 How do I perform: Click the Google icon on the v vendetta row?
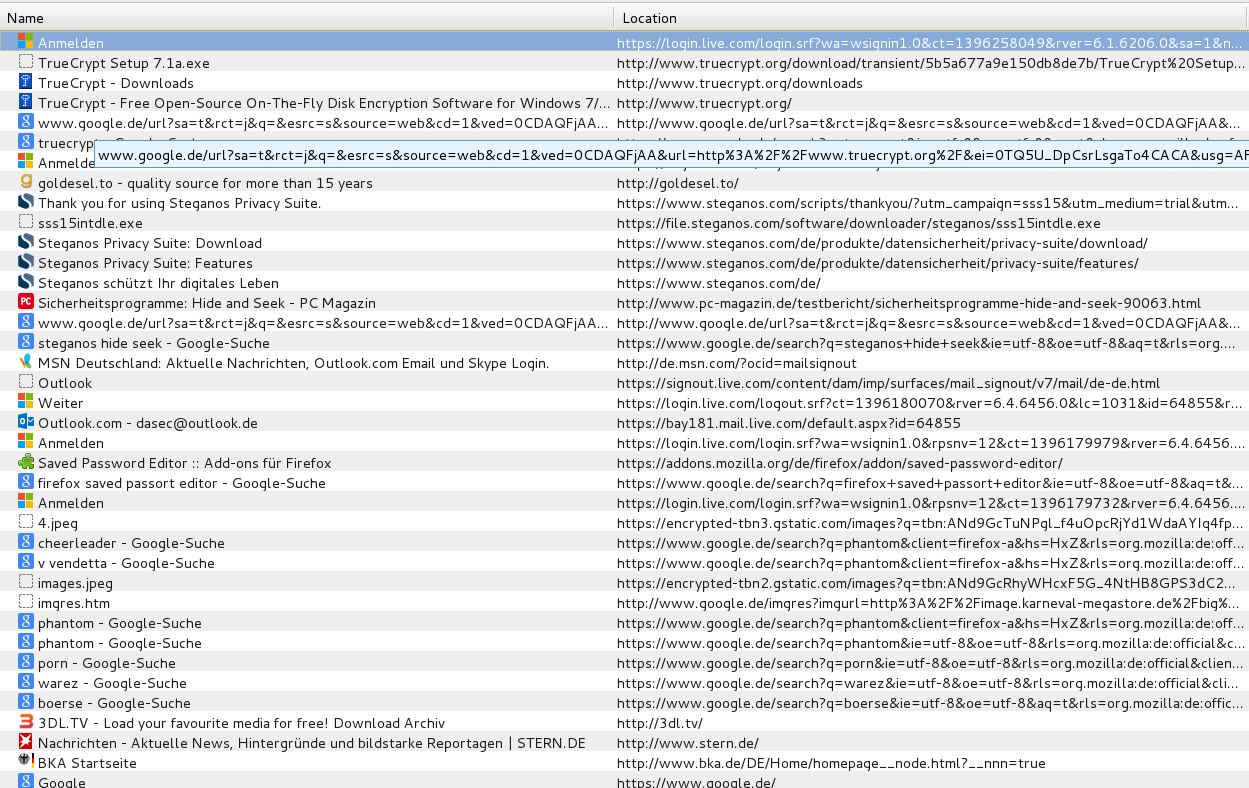coord(26,563)
